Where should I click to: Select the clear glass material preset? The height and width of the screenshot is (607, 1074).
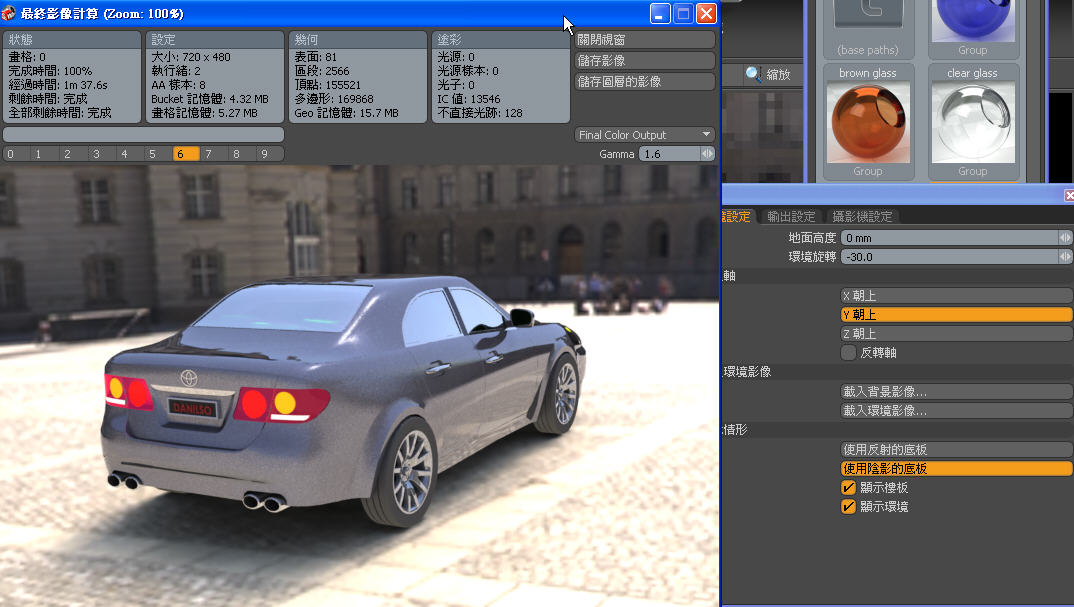click(x=973, y=122)
